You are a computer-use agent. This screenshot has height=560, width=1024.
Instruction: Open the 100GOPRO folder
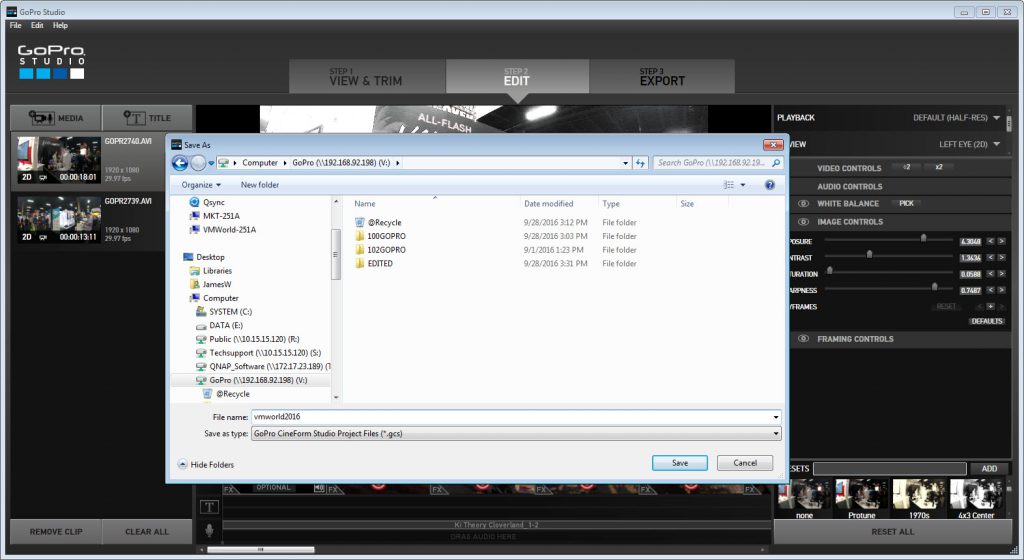tap(386, 236)
